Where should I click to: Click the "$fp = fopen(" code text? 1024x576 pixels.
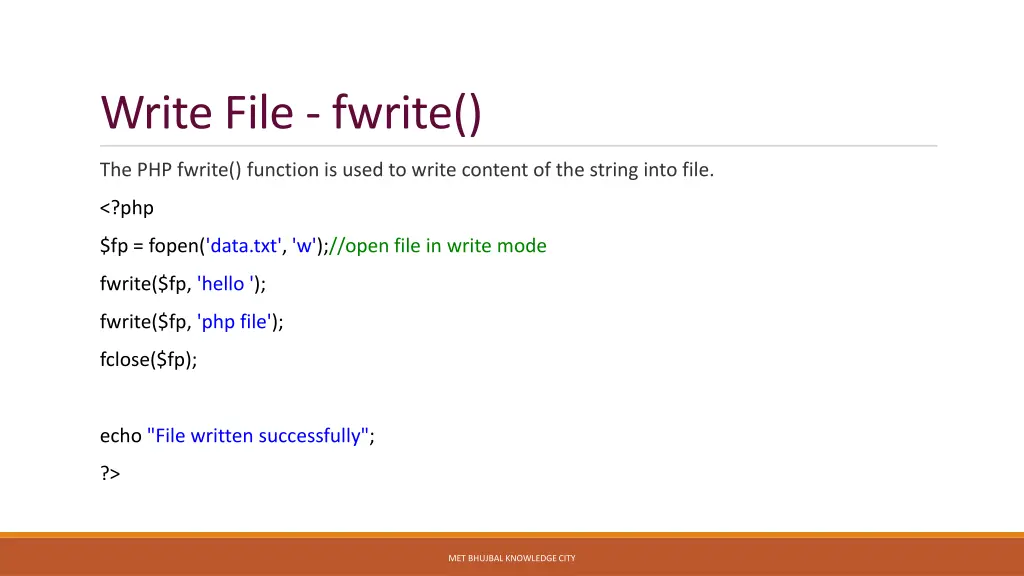point(153,246)
